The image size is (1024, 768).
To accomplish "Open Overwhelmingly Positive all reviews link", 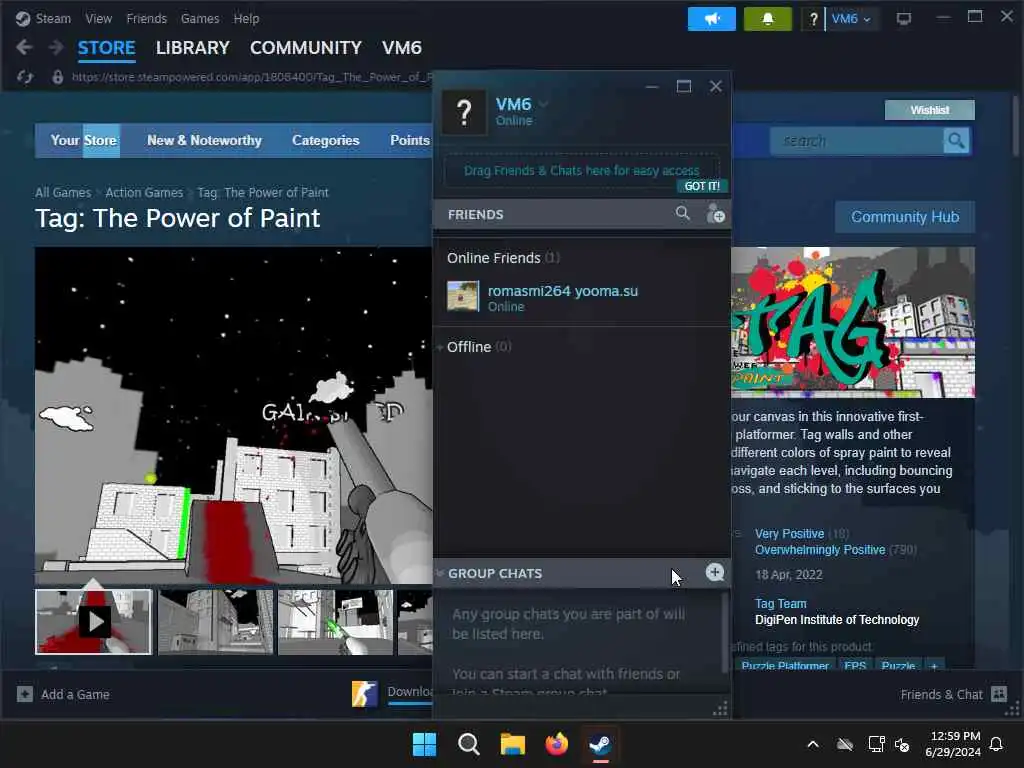I will (x=820, y=550).
